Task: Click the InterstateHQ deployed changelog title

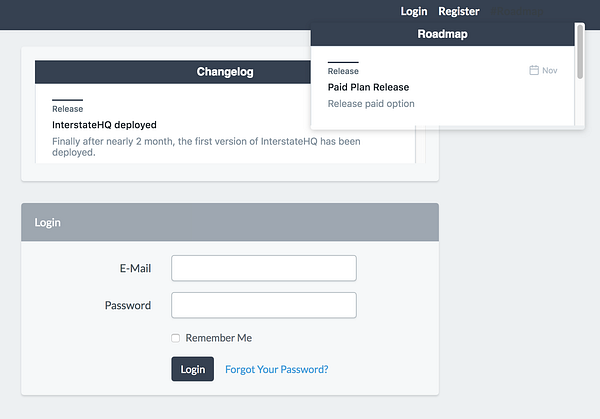Action: 104,125
